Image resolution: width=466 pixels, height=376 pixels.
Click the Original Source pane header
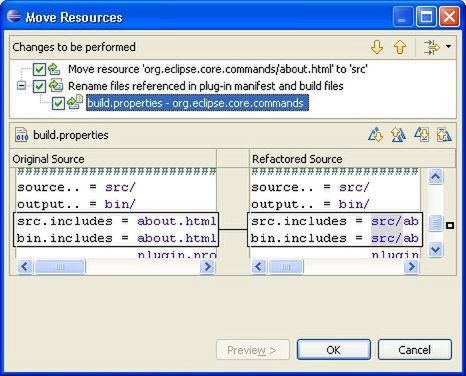point(113,159)
